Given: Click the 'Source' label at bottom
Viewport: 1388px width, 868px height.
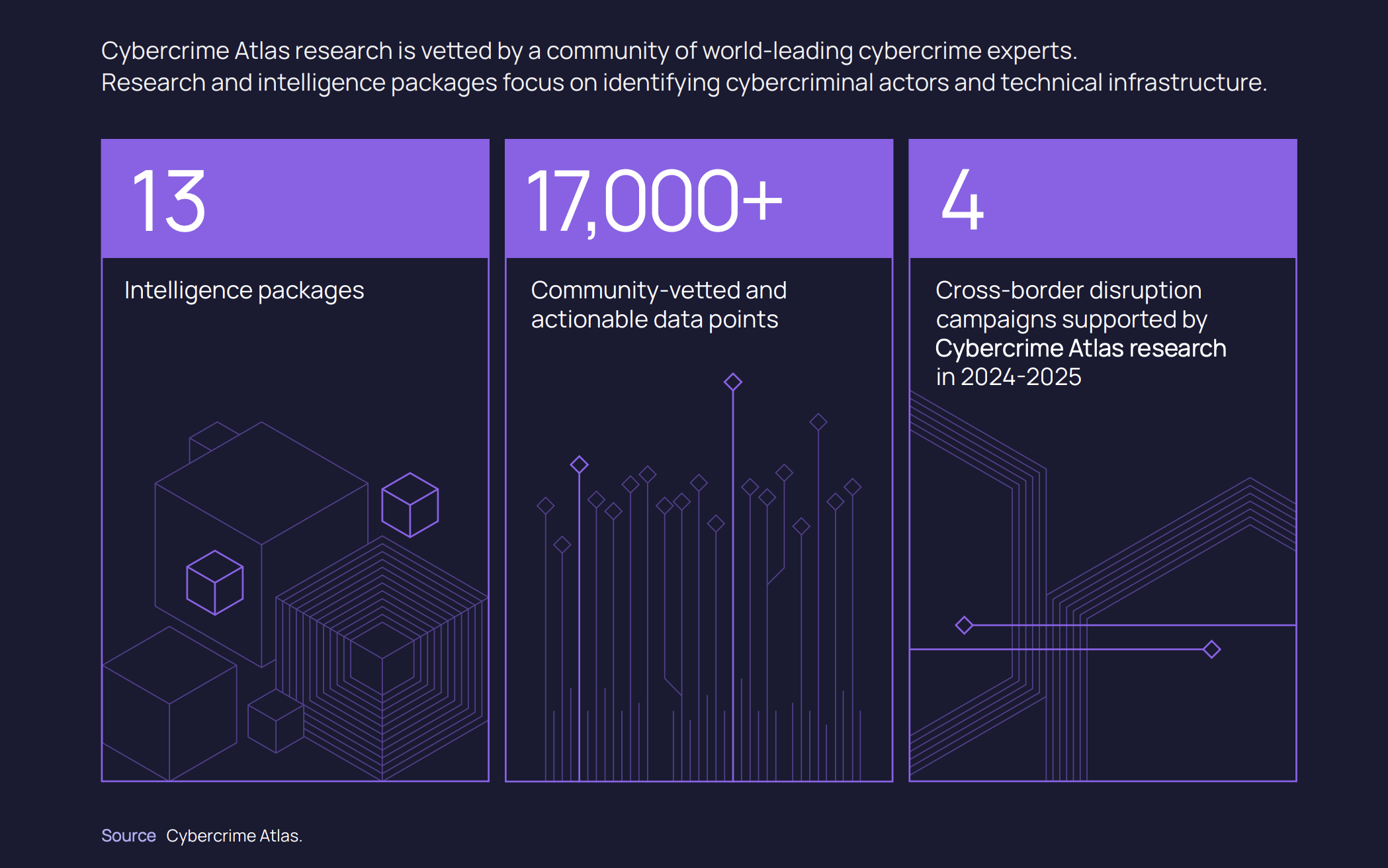Looking at the screenshot, I should click(128, 836).
